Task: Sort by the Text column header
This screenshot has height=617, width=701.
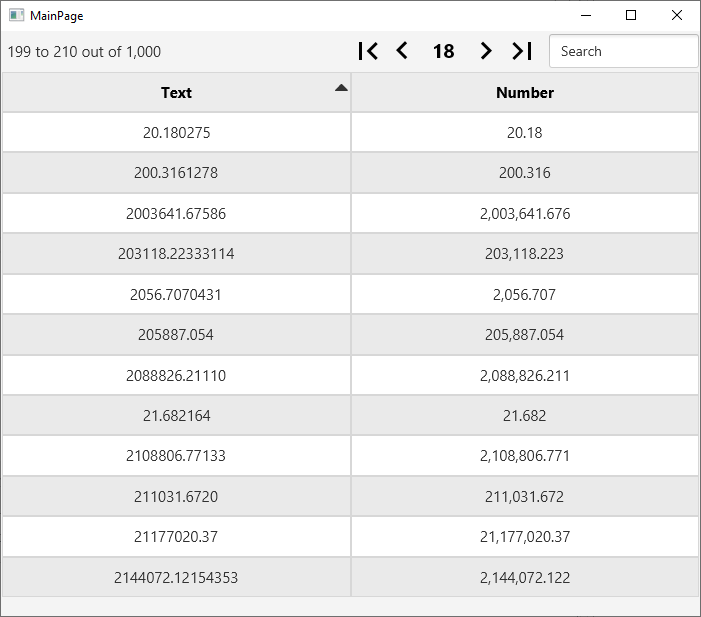Action: point(176,93)
